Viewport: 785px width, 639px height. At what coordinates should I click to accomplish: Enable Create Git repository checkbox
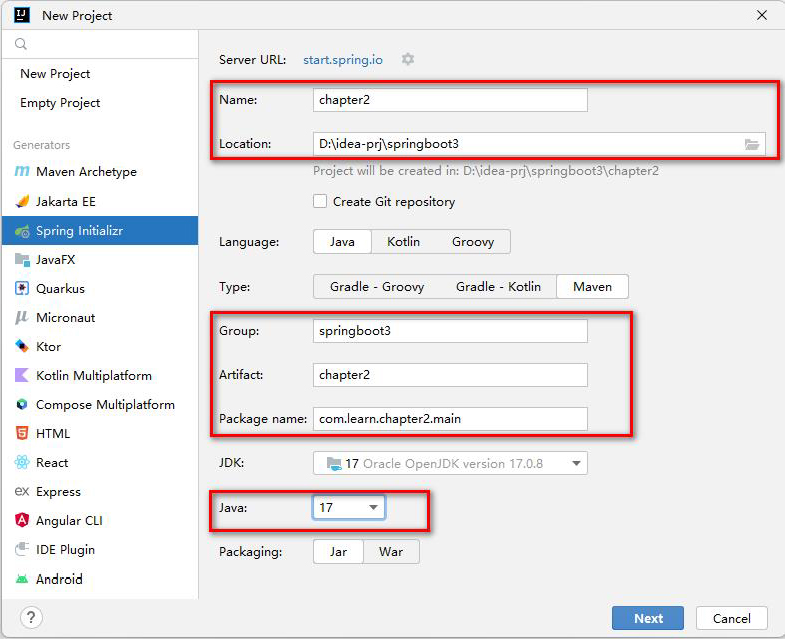point(320,201)
